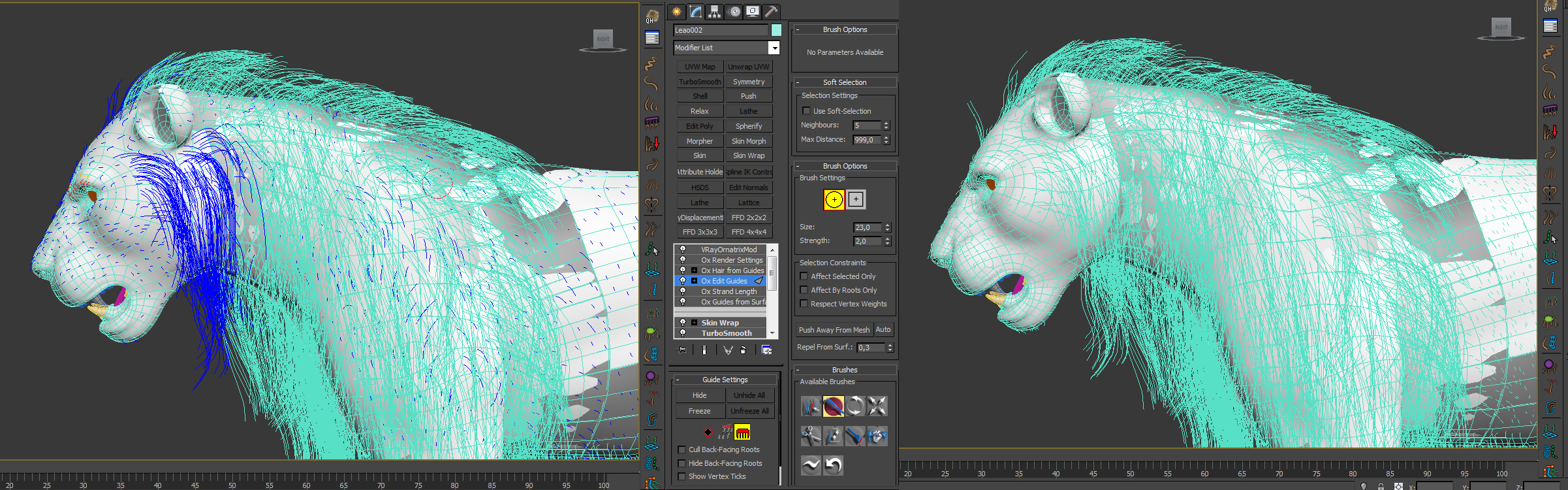Image resolution: width=1568 pixels, height=490 pixels.
Task: Click the Leao002 object color swatch
Action: pyautogui.click(x=776, y=30)
